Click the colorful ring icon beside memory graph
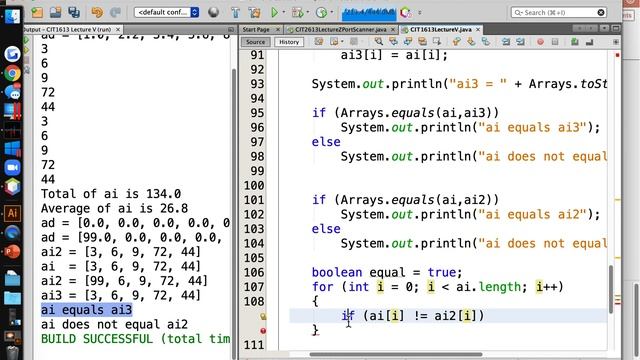 click(406, 13)
